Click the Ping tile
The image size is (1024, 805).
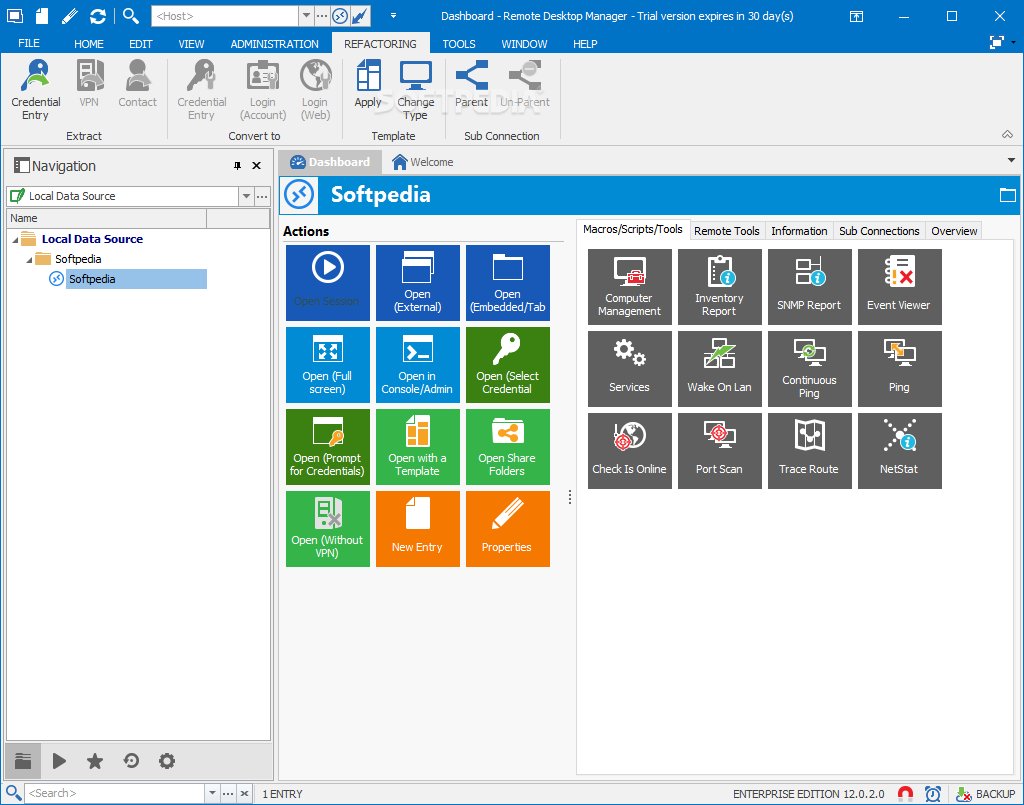[x=900, y=369]
